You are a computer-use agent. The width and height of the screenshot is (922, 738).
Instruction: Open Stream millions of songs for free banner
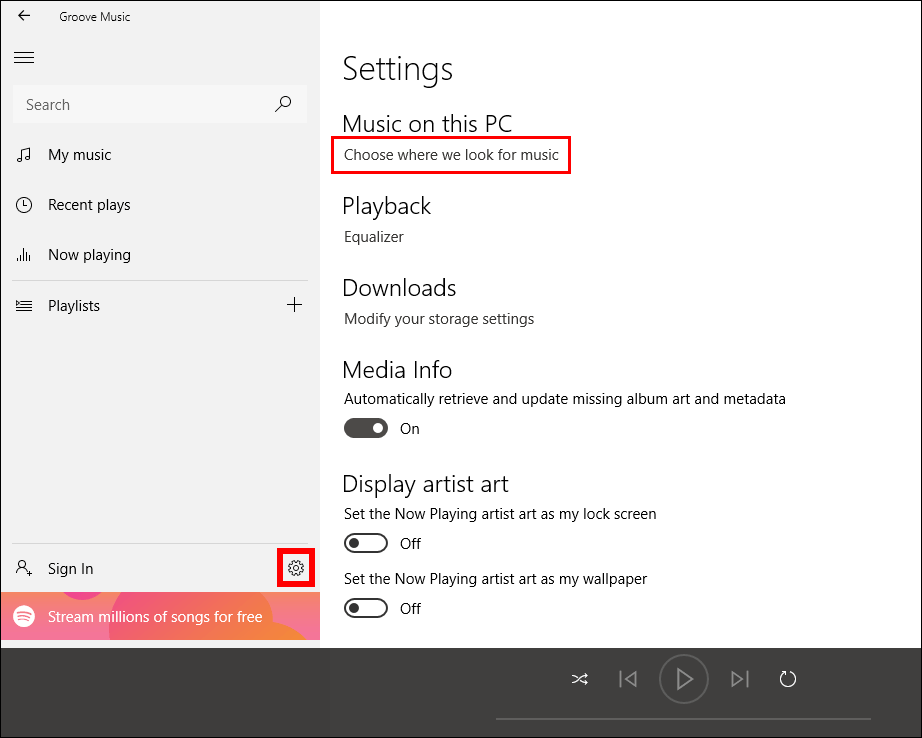[x=160, y=616]
